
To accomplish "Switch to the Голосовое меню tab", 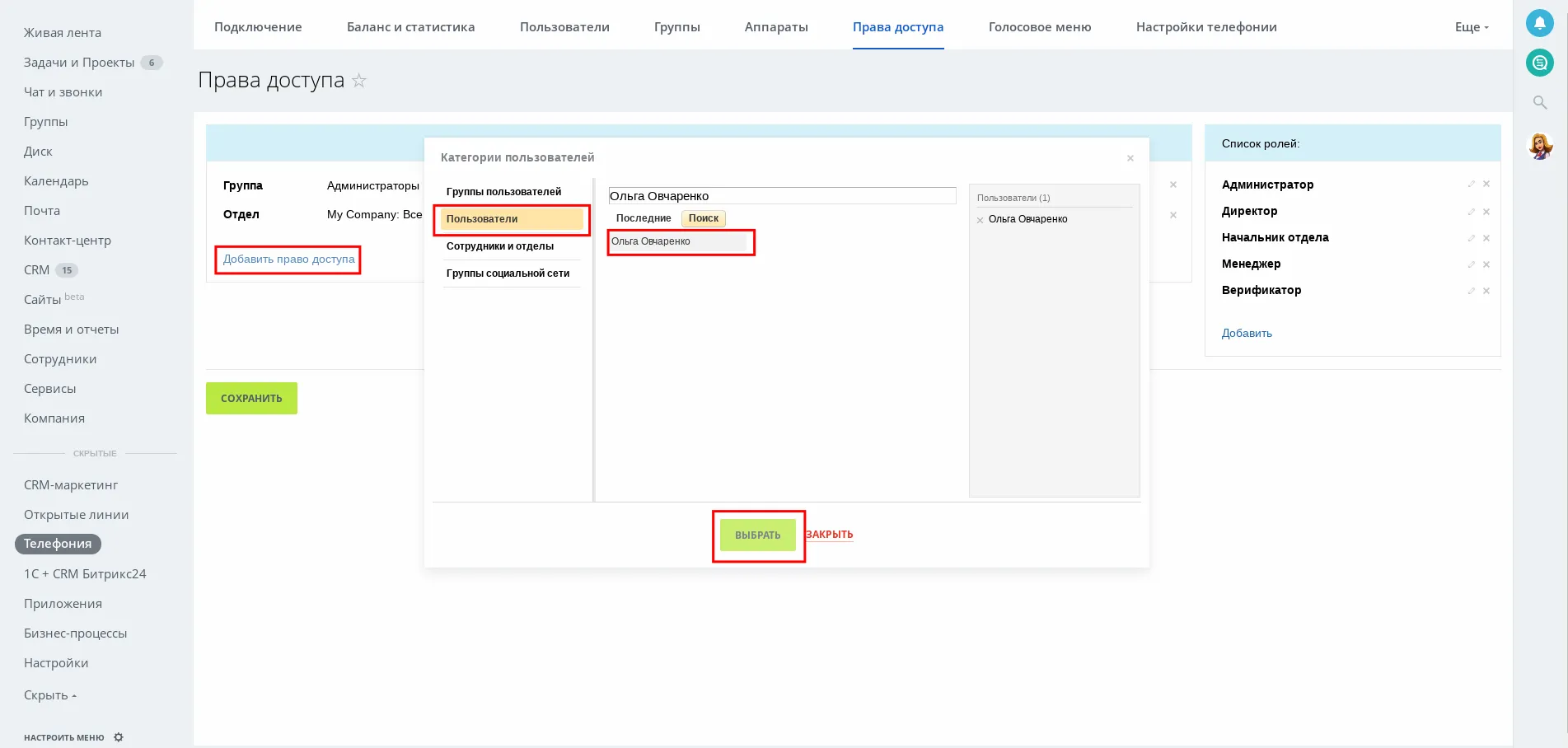I will [1039, 27].
